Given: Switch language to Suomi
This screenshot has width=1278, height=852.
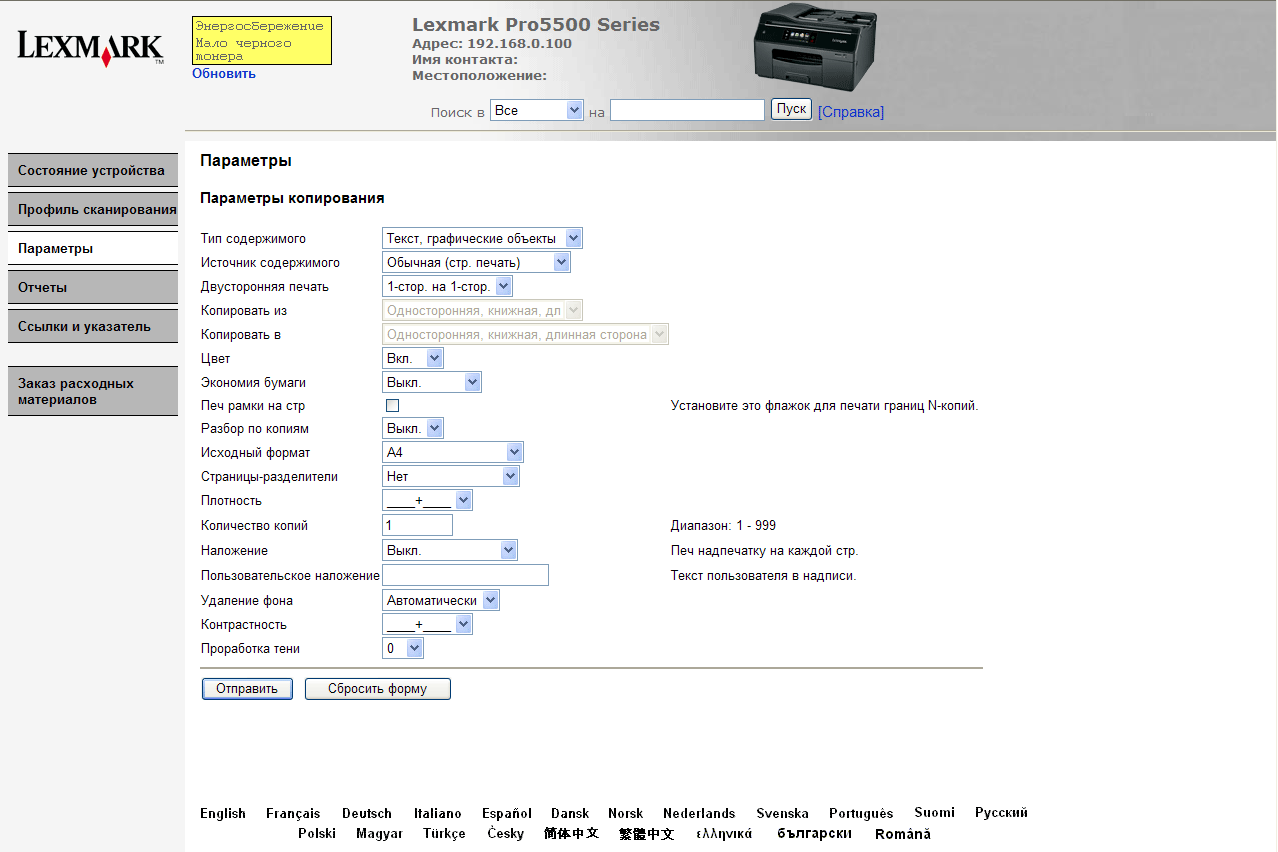Looking at the screenshot, I should (934, 812).
